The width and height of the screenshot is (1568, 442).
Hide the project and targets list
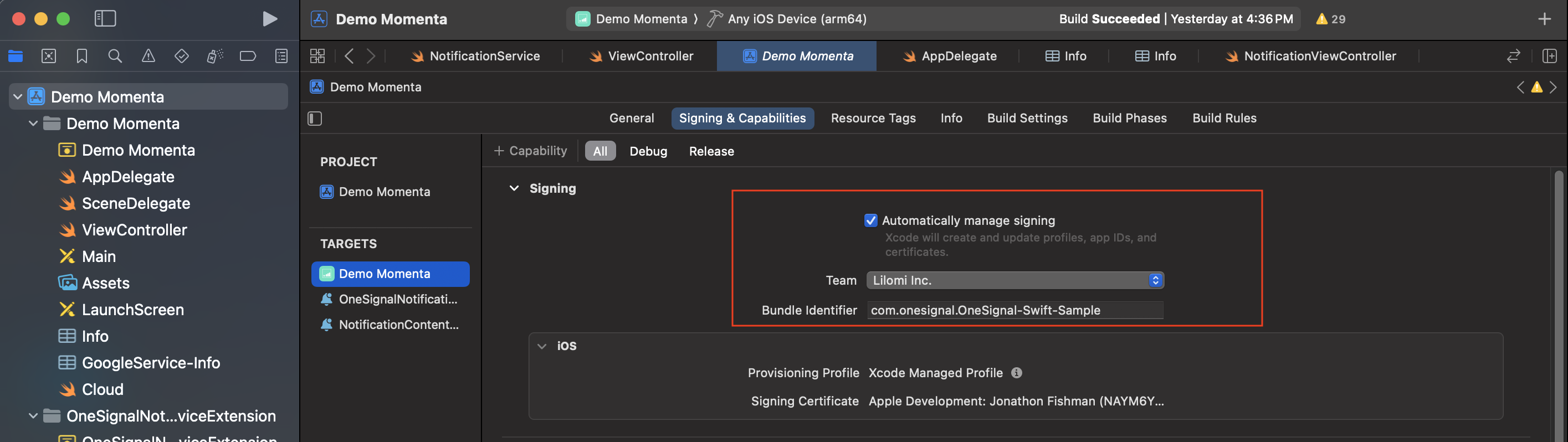(315, 118)
